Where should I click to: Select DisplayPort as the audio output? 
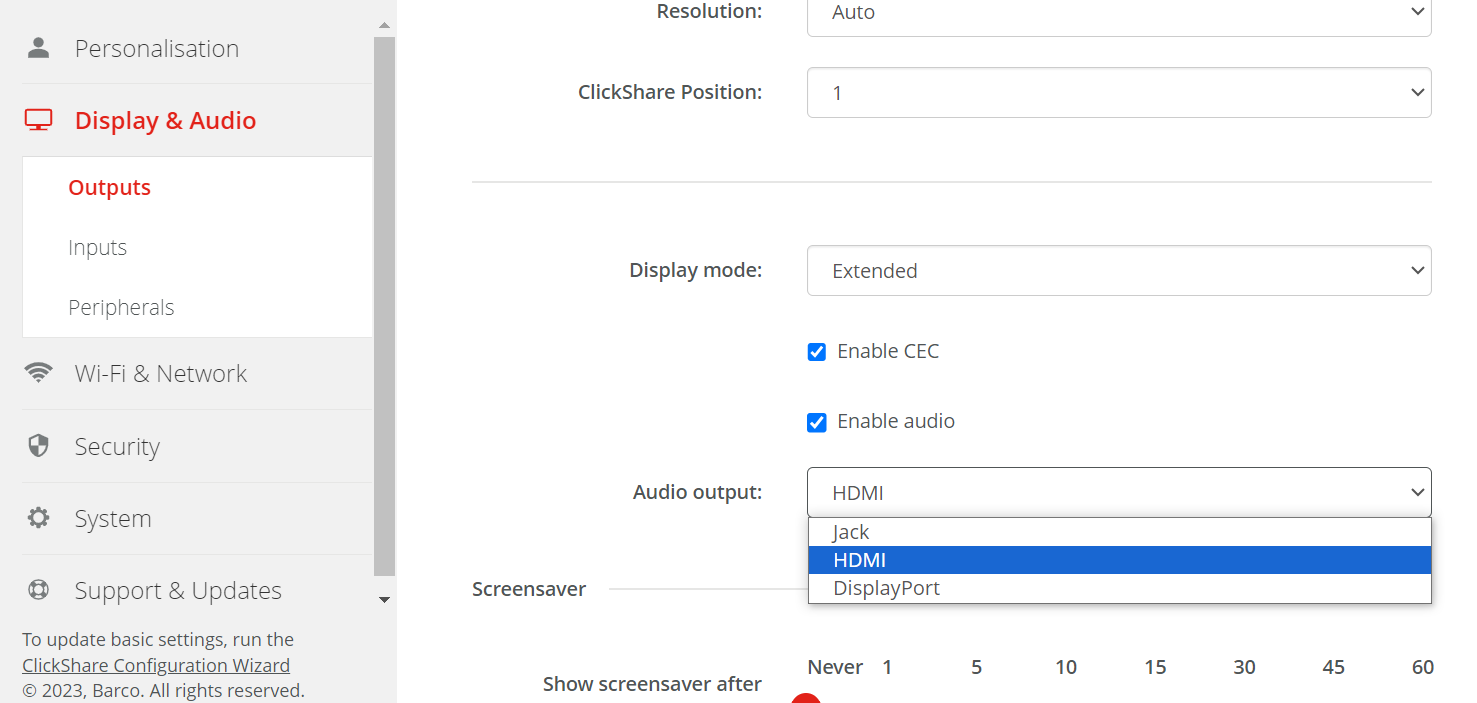(x=888, y=588)
